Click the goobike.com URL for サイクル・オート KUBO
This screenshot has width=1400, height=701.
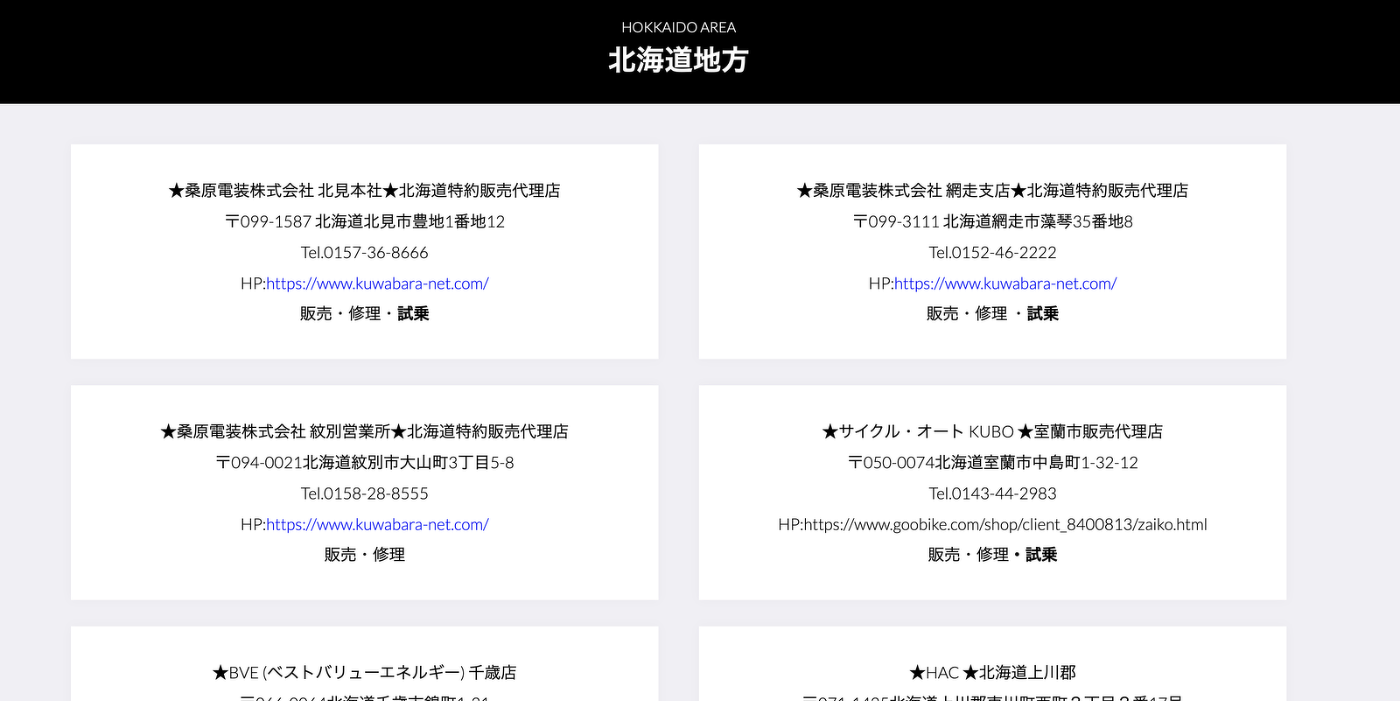click(x=1005, y=524)
